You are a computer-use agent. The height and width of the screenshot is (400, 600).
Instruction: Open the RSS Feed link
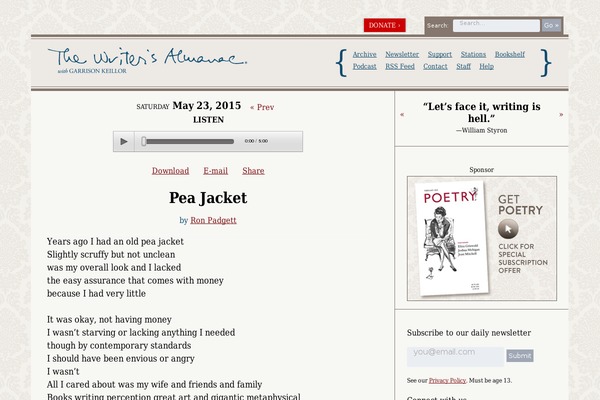[x=399, y=66]
